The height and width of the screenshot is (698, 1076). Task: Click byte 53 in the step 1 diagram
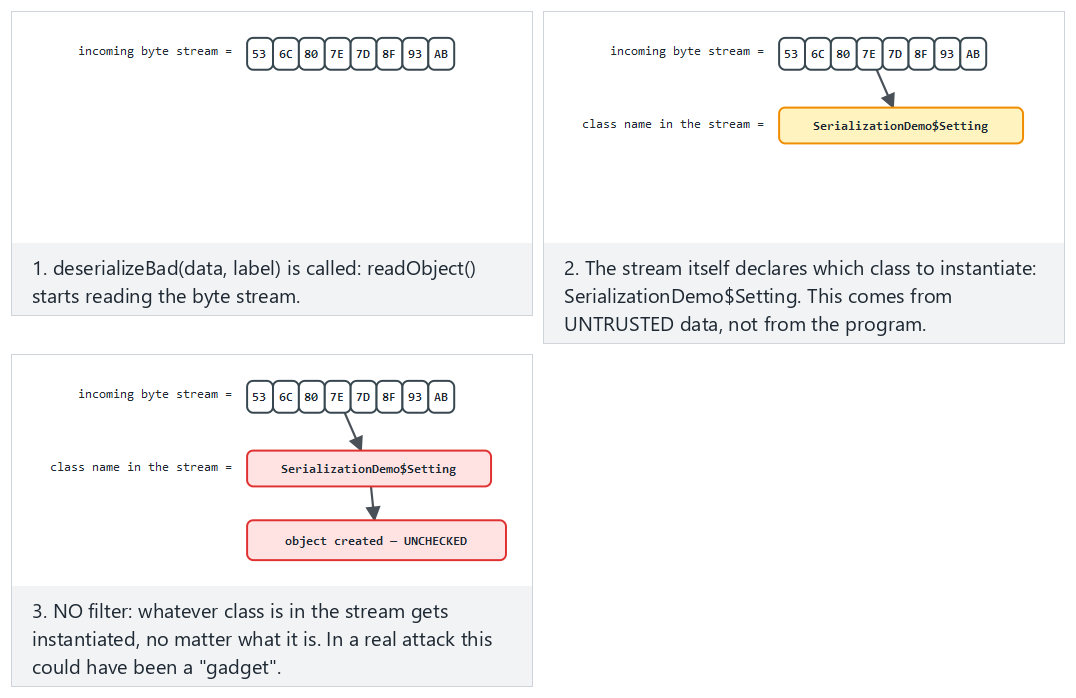tap(259, 54)
